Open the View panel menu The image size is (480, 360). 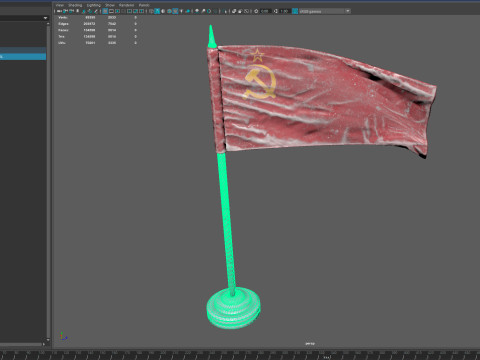(60, 5)
